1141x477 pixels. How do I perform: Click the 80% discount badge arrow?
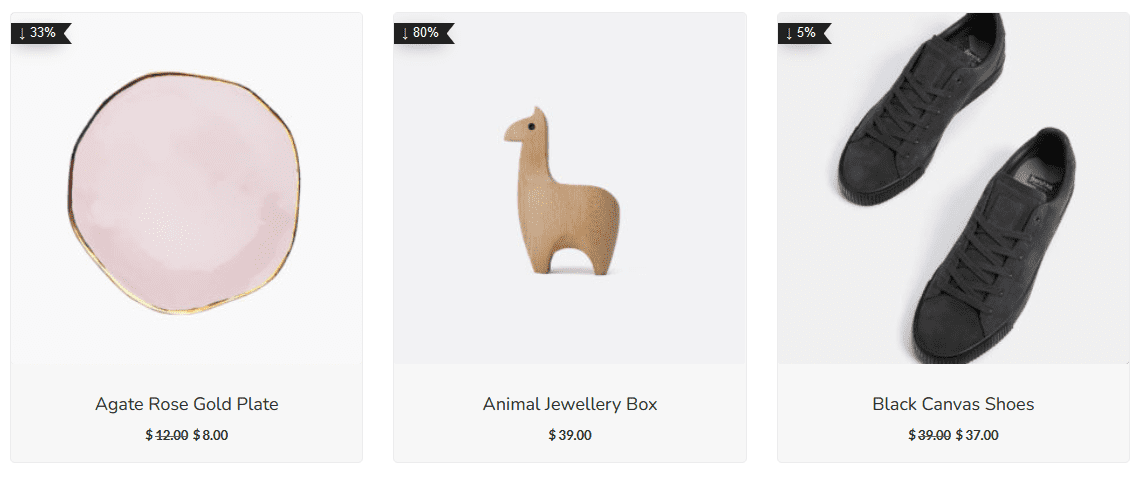405,33
